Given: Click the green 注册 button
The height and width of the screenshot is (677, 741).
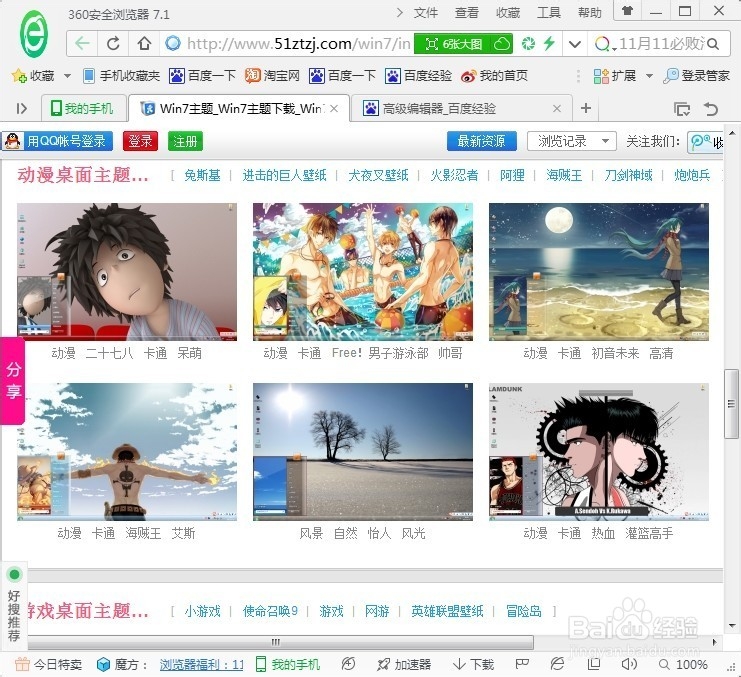Looking at the screenshot, I should (185, 141).
